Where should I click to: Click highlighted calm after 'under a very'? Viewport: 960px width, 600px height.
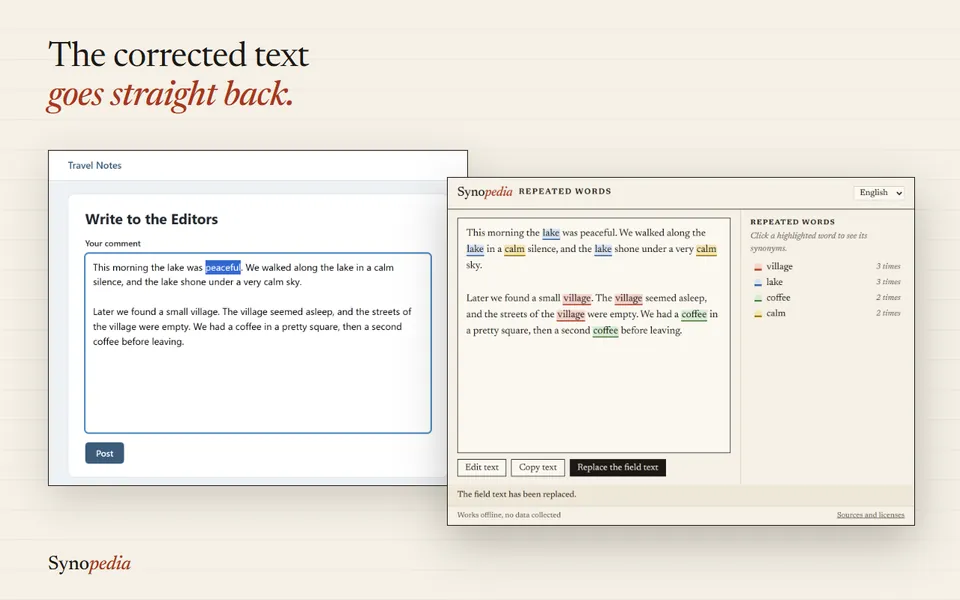tap(706, 249)
